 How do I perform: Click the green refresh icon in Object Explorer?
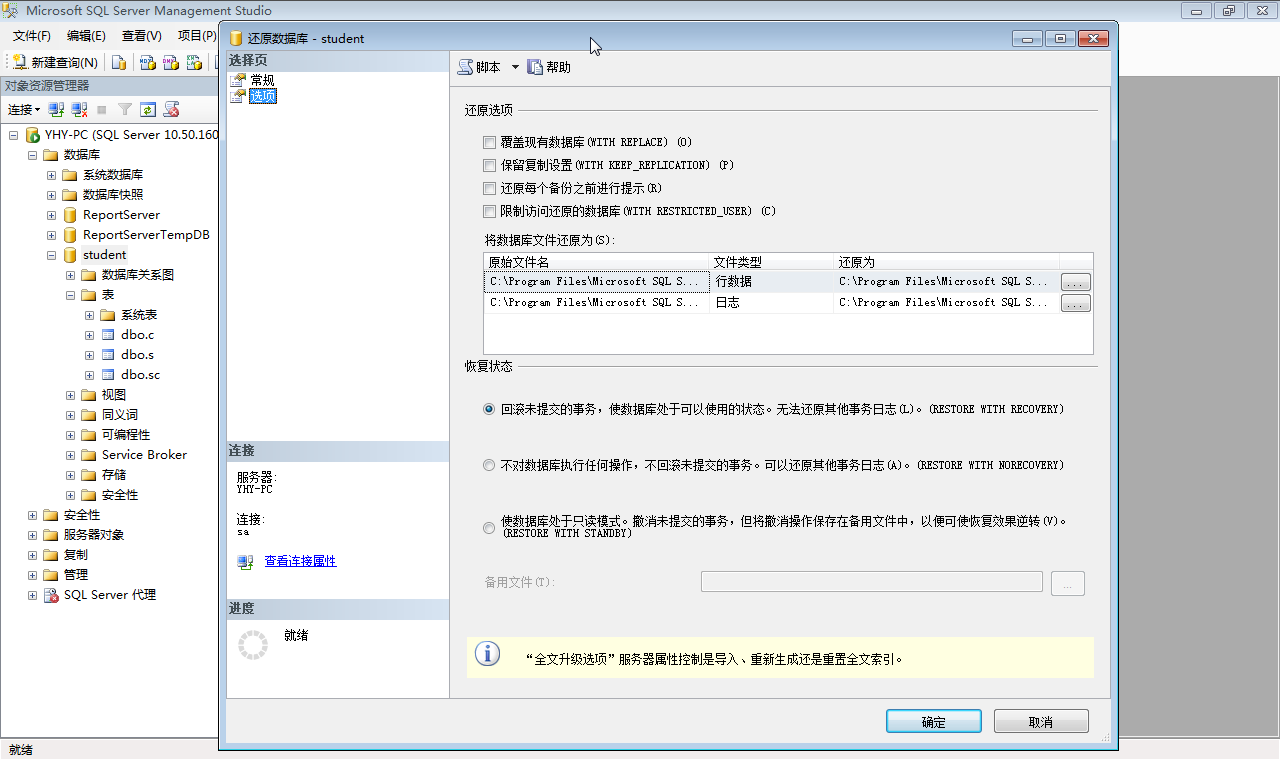click(148, 109)
